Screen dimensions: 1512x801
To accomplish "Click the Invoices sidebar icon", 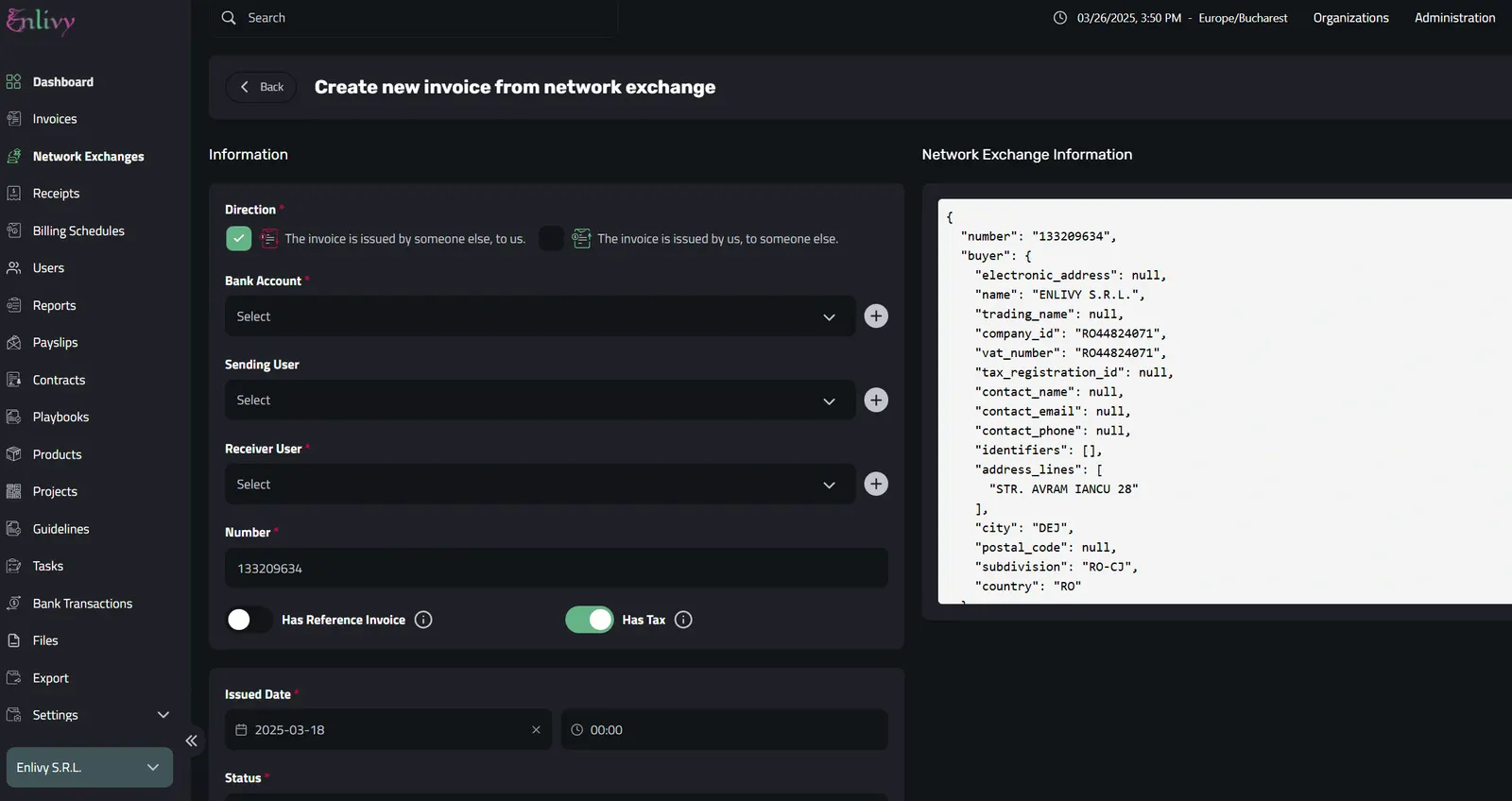I will 13,119.
